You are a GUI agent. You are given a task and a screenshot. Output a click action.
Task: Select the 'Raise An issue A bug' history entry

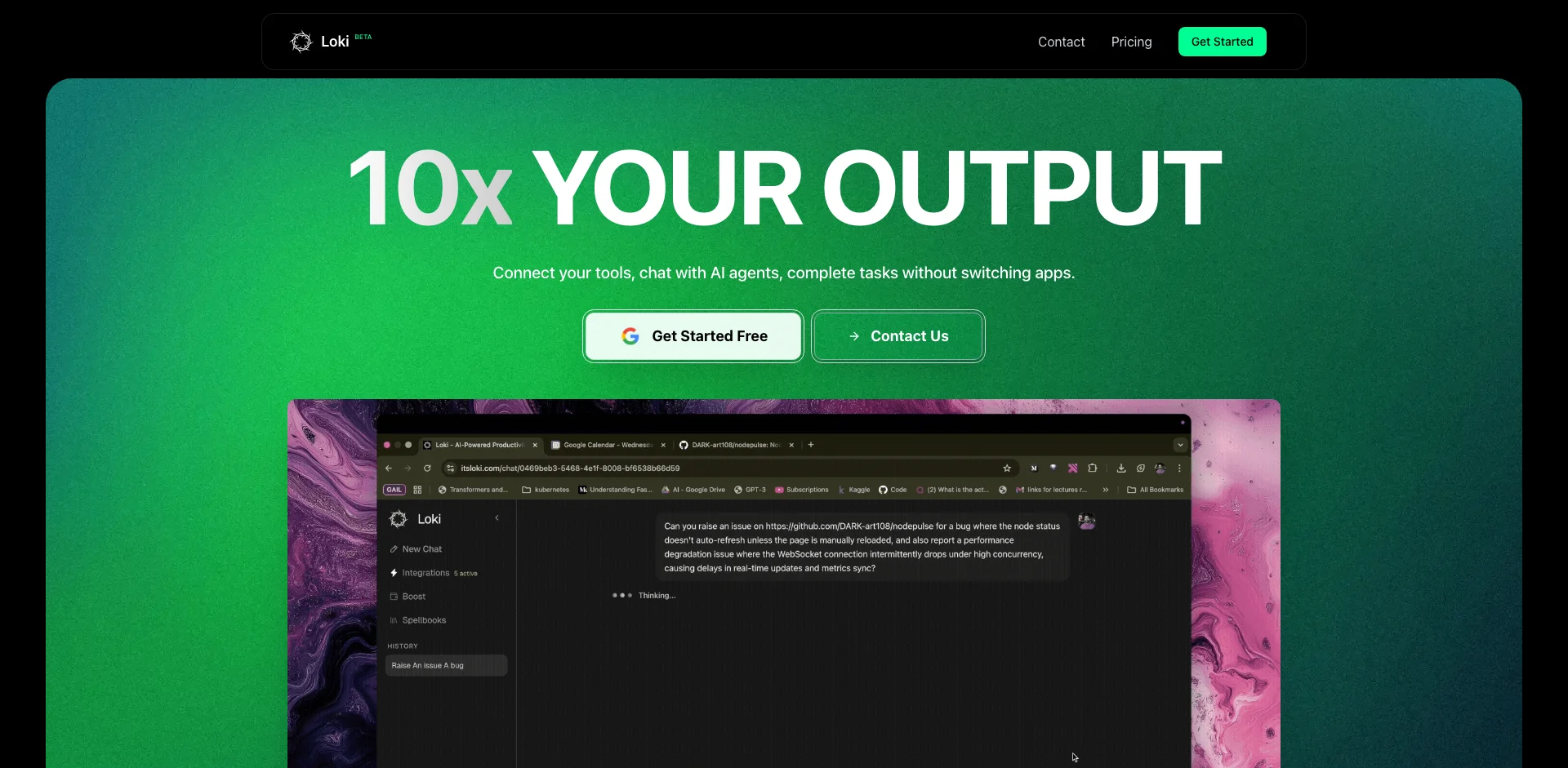click(446, 666)
